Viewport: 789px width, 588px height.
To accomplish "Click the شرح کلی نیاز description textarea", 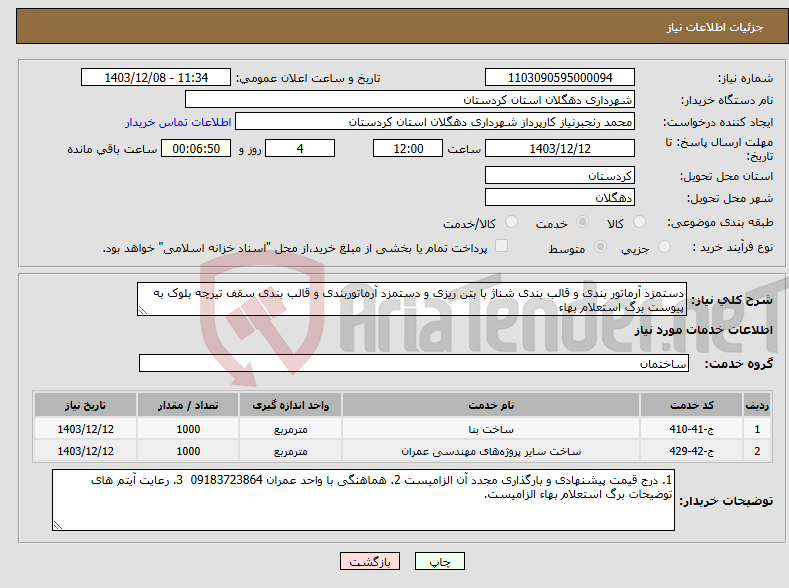I will coord(412,299).
